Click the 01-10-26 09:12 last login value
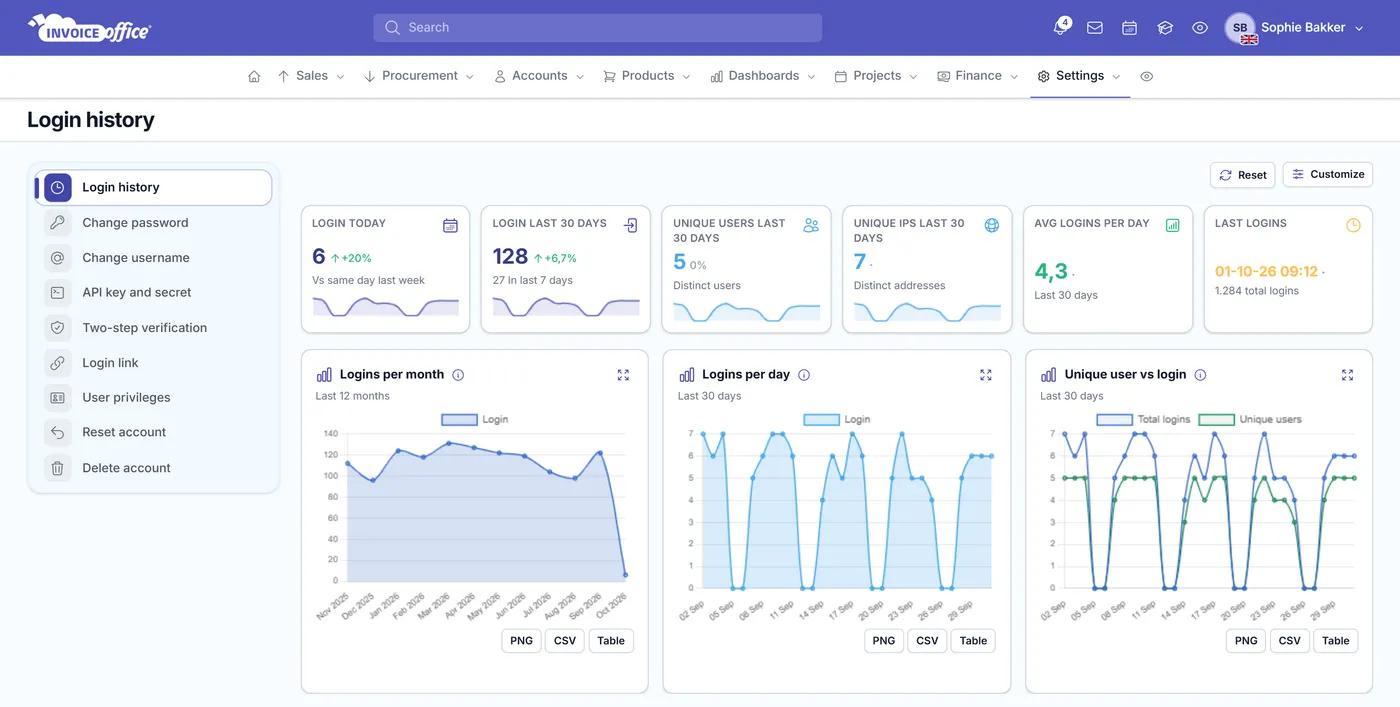This screenshot has height=707, width=1400. click(x=1266, y=271)
